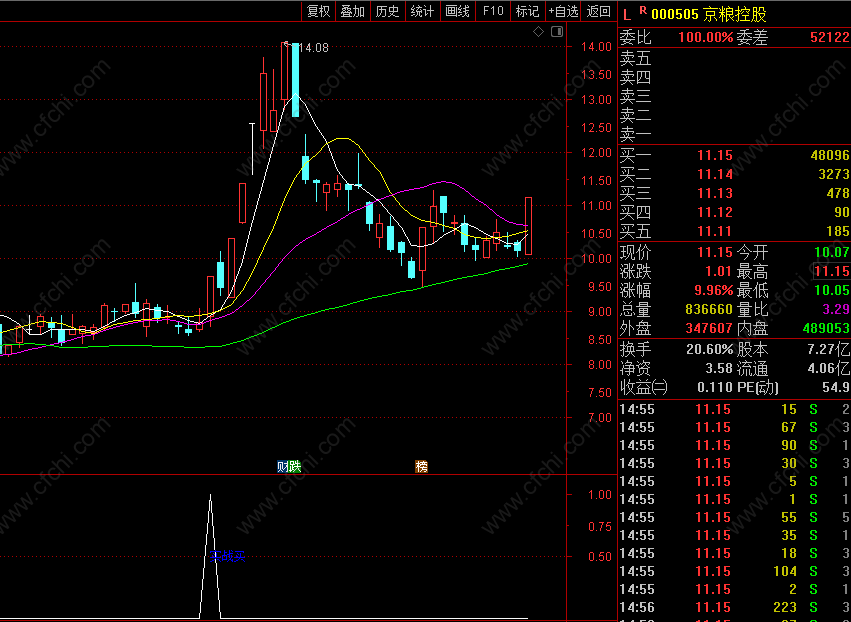Click the 收益(三) value 0.110
Image resolution: width=851 pixels, height=622 pixels.
click(715, 388)
